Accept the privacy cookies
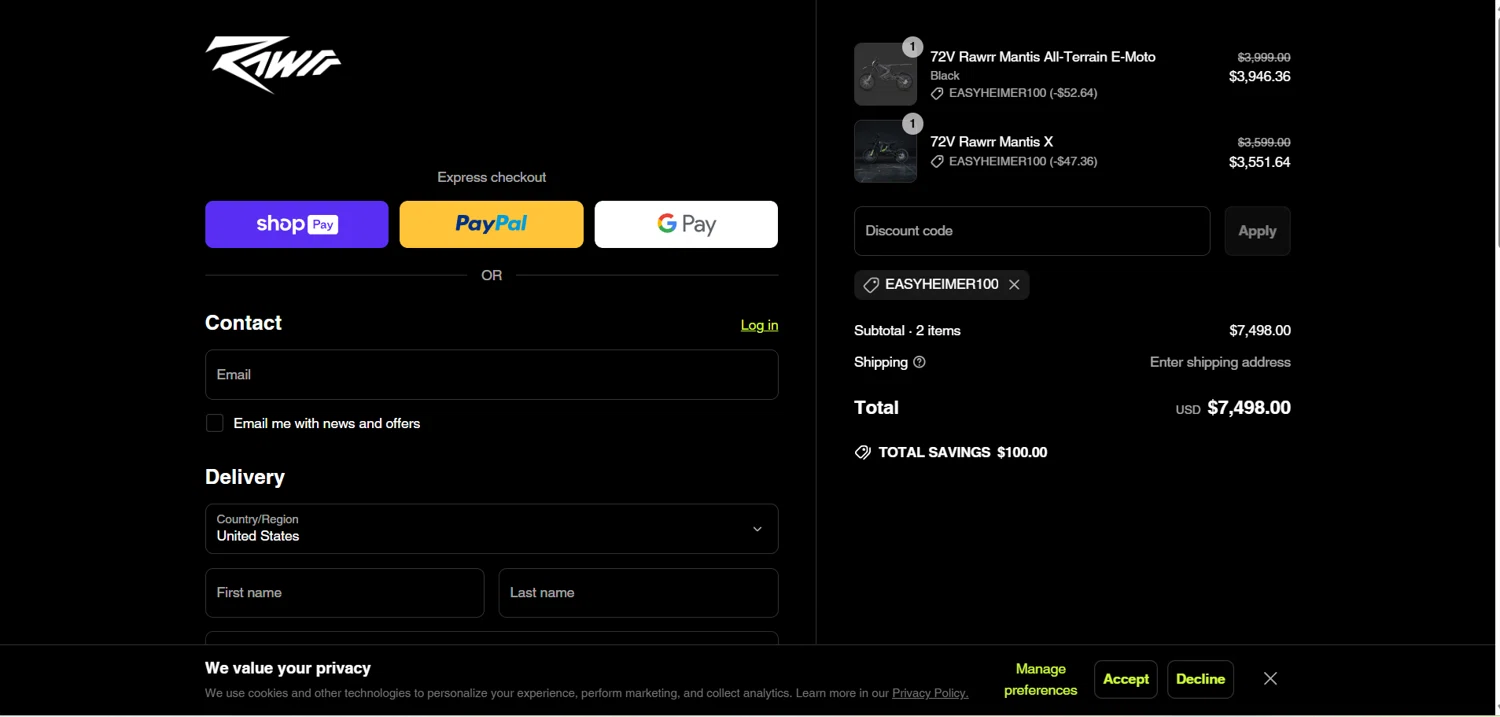Viewport: 1500px width, 717px height. click(1126, 679)
